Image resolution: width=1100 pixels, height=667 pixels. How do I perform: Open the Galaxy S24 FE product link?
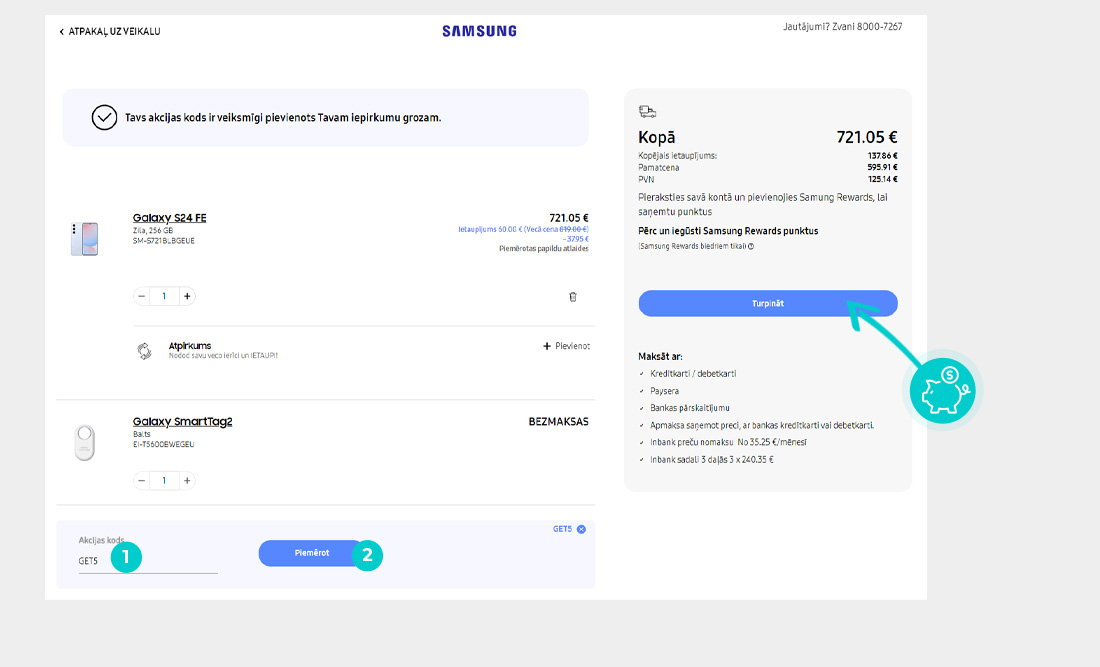(x=169, y=218)
